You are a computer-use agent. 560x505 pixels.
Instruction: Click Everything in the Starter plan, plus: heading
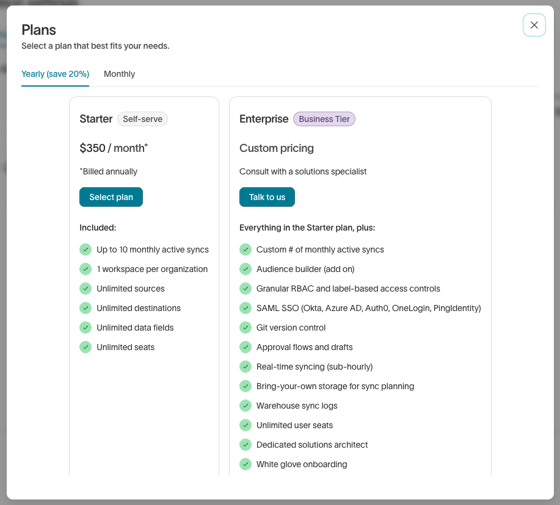point(307,228)
